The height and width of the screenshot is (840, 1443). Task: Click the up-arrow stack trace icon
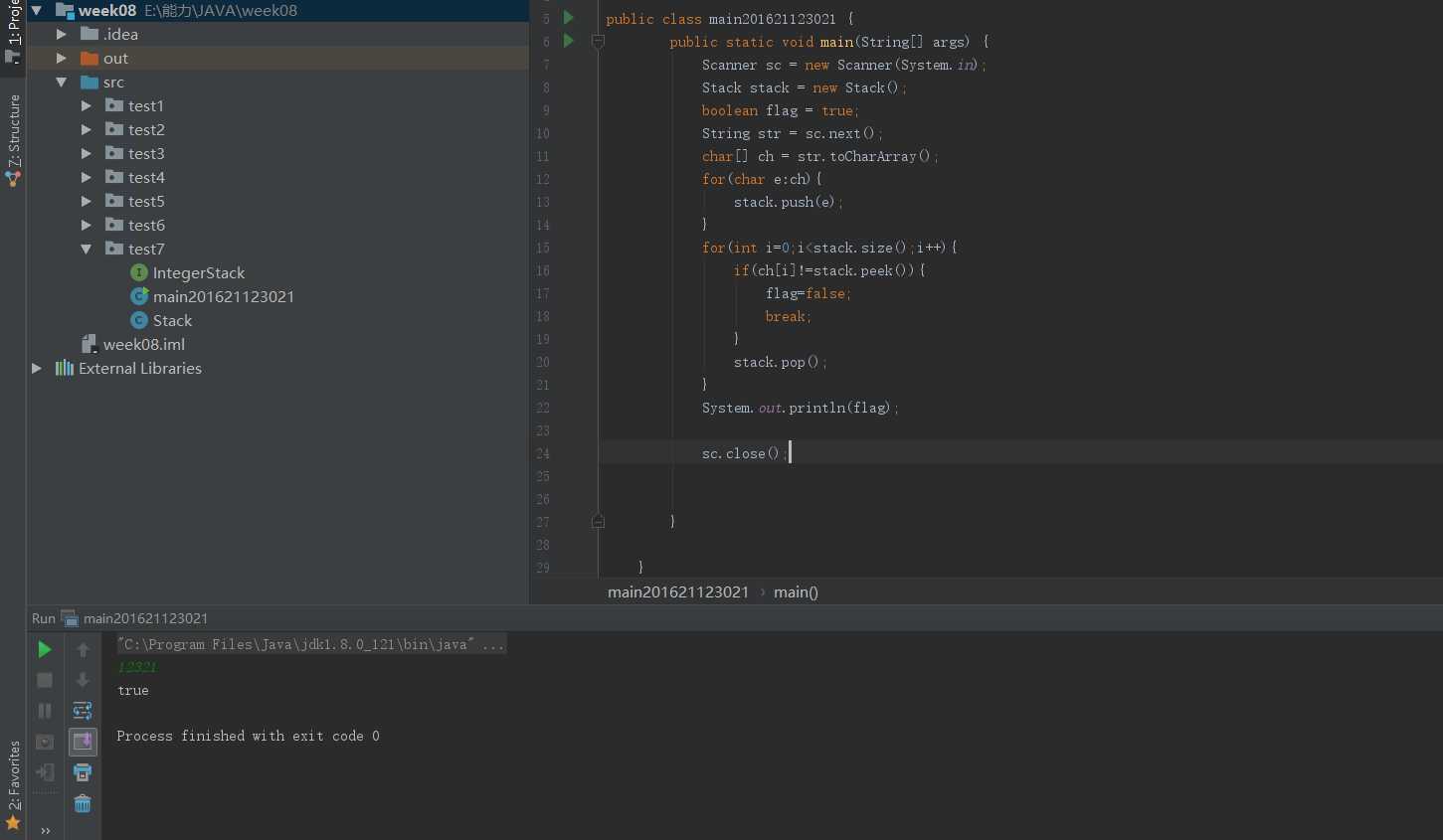(x=83, y=649)
